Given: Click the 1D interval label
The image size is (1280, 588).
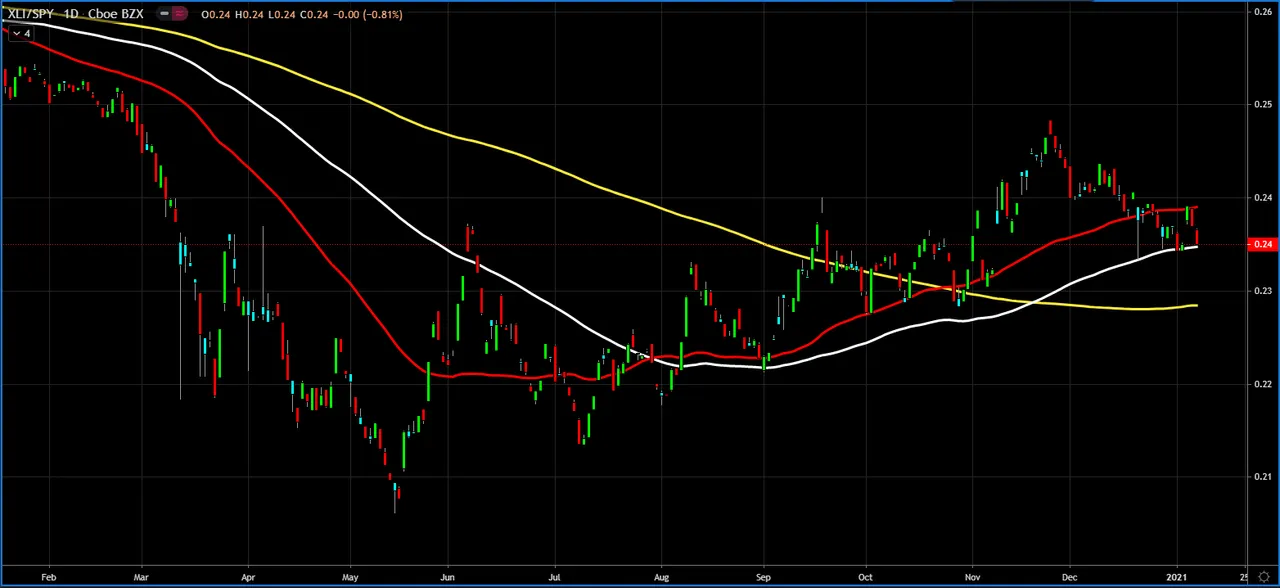Looking at the screenshot, I should click(x=69, y=14).
